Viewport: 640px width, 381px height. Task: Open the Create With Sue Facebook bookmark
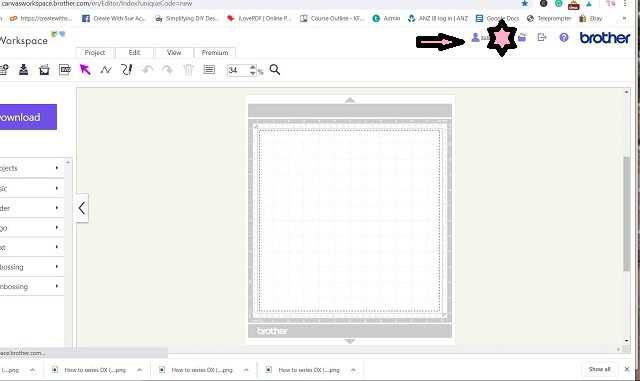tap(114, 18)
